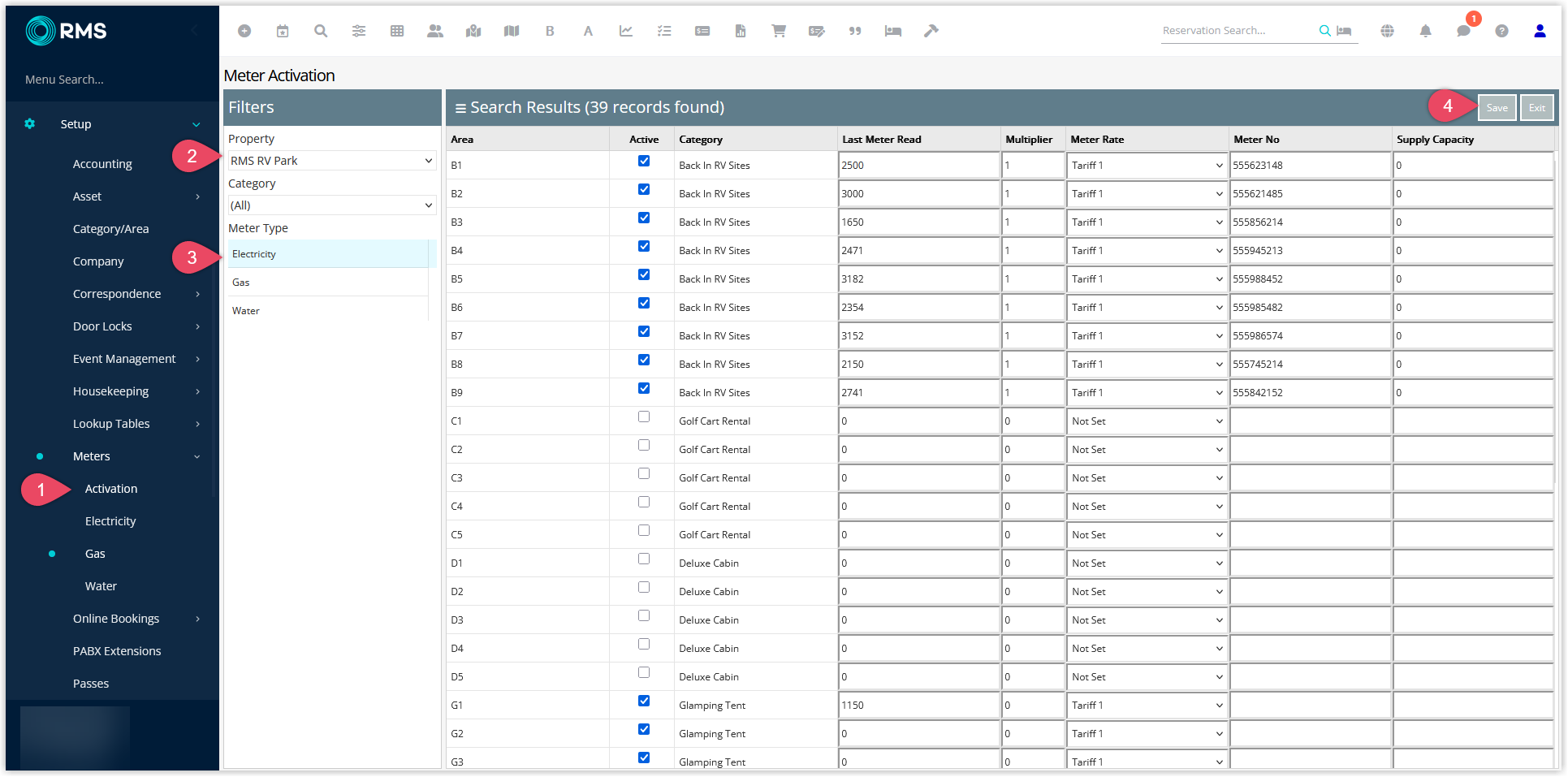The image size is (1568, 777).
Task: Click the Exit button
Action: 1537,108
